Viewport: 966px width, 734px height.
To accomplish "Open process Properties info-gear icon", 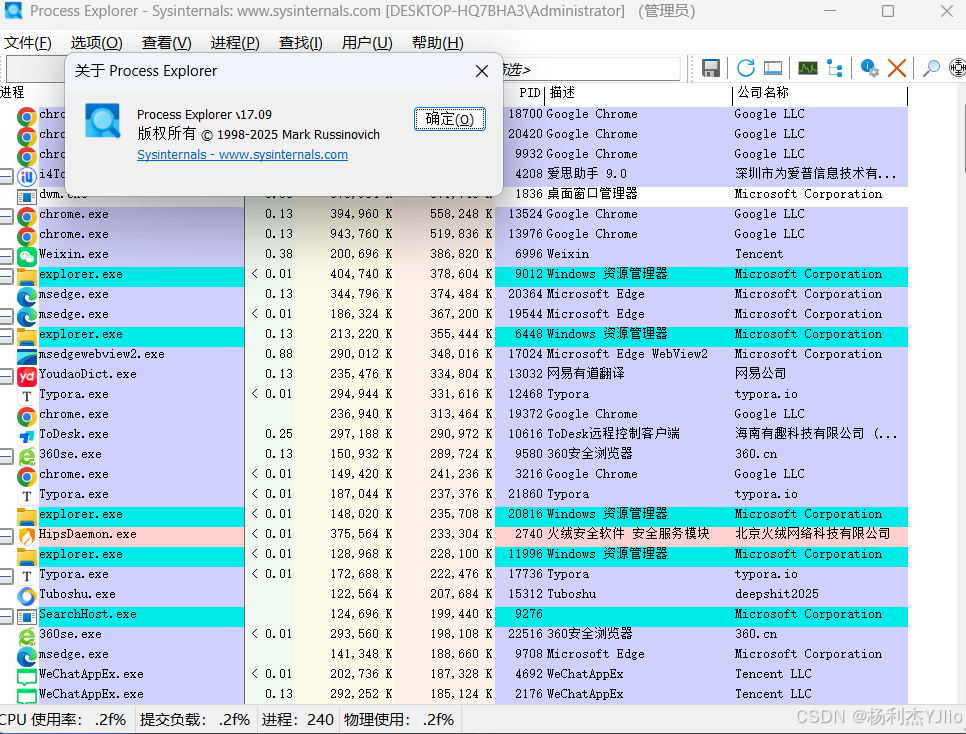I will click(869, 68).
